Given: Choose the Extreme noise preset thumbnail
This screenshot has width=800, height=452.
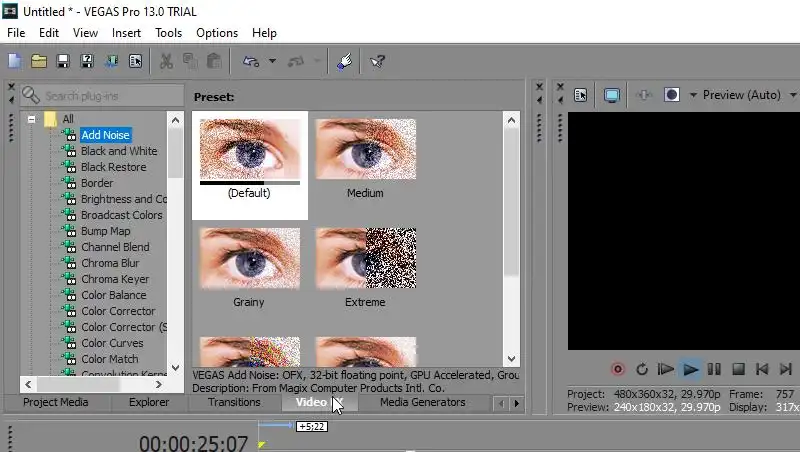Looking at the screenshot, I should 365,258.
